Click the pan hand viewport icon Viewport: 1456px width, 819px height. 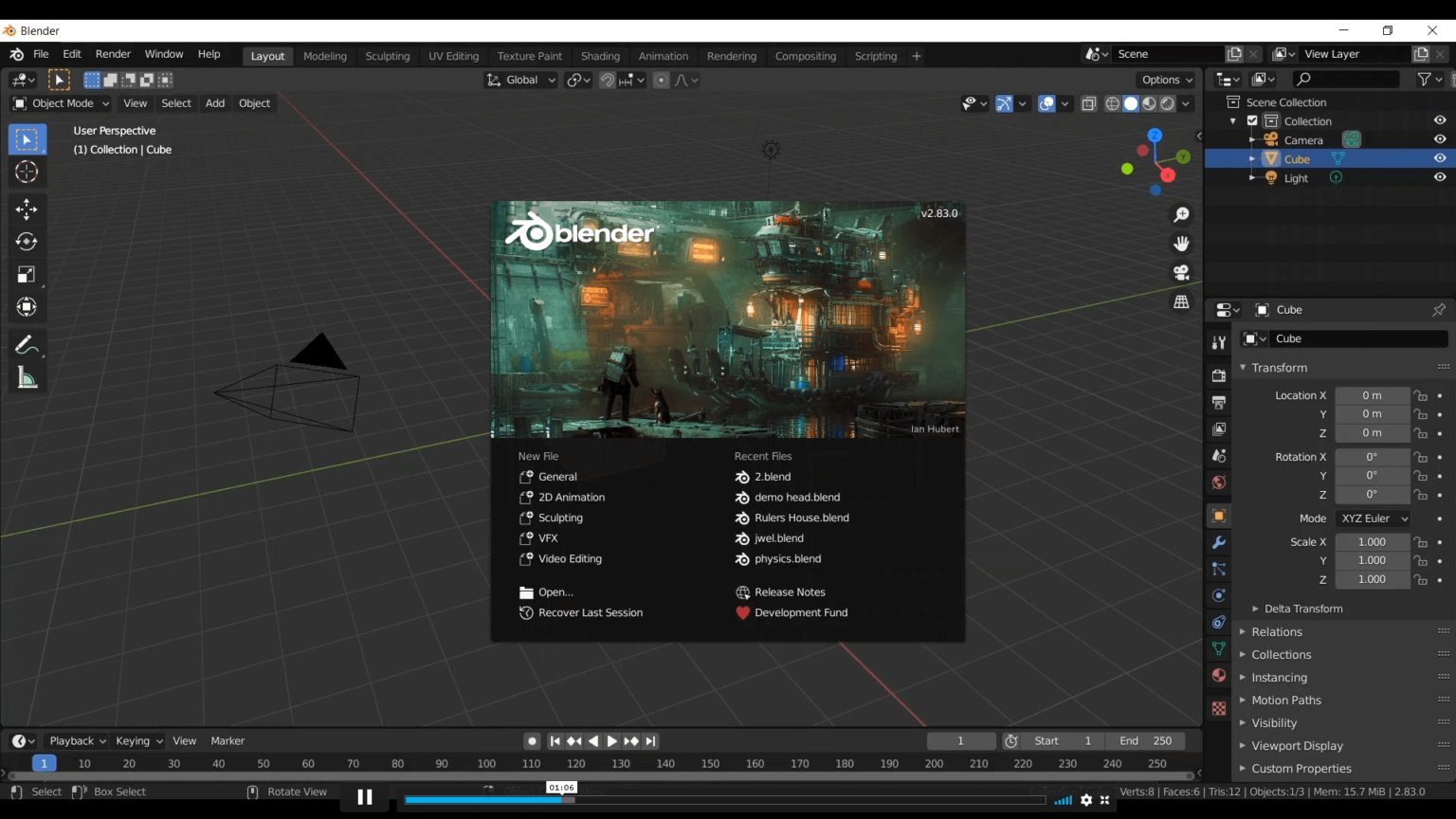(x=1181, y=244)
